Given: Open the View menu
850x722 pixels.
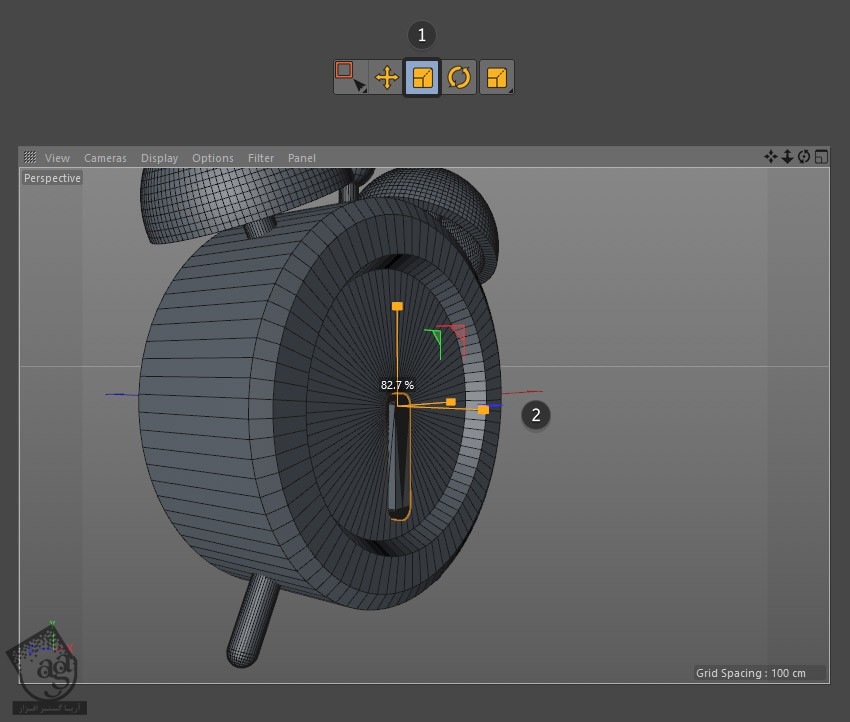Looking at the screenshot, I should 57,158.
